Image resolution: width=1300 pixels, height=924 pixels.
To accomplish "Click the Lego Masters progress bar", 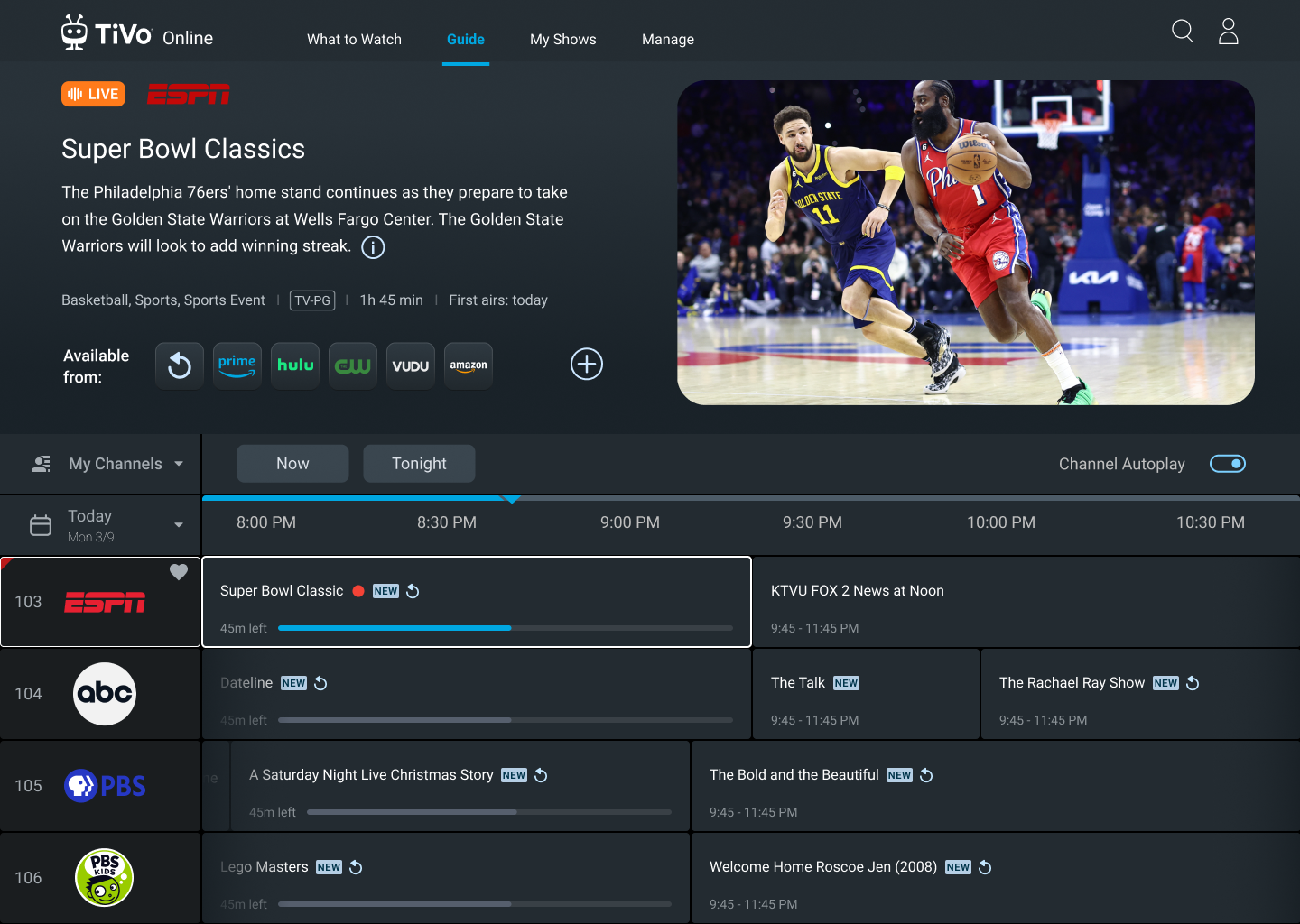I will pyautogui.click(x=475, y=904).
